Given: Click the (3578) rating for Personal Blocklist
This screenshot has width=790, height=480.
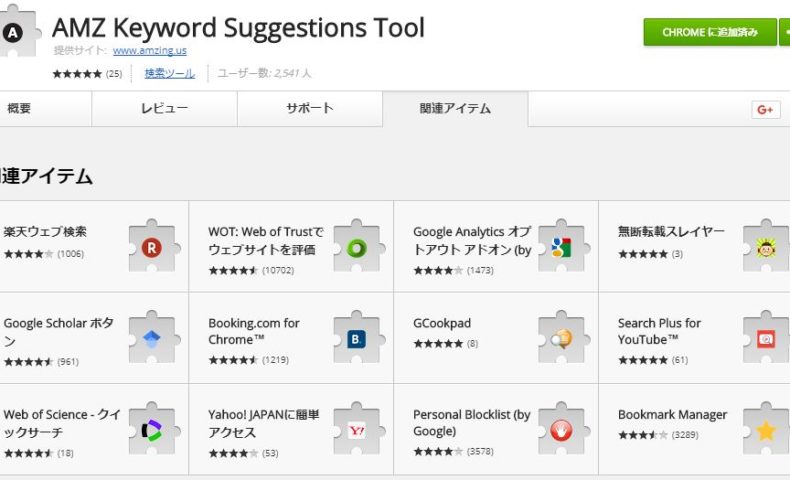Looking at the screenshot, I should click(x=453, y=451).
